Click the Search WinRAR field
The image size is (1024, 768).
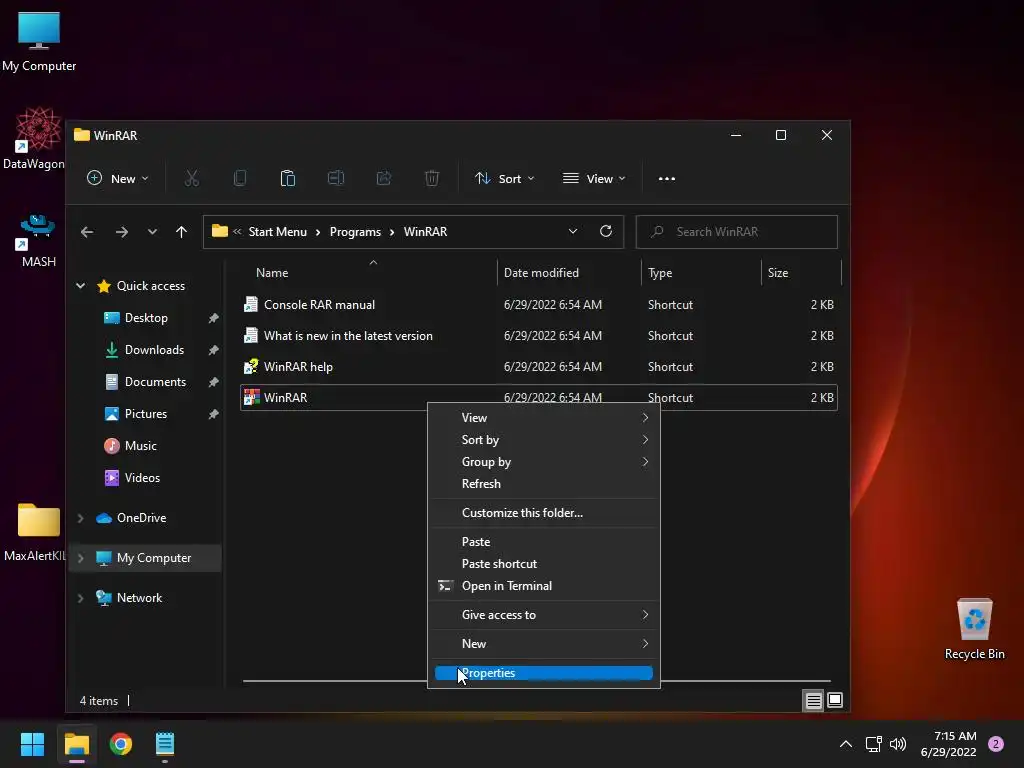737,232
